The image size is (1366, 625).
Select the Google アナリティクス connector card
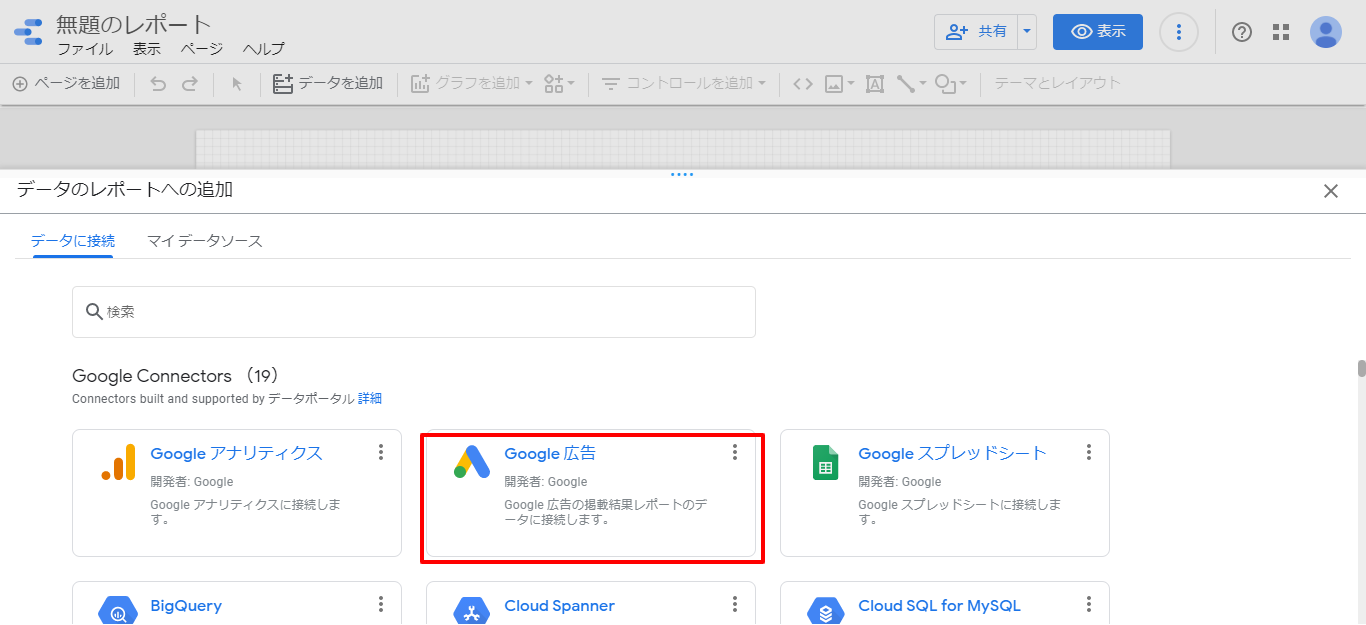pos(237,493)
